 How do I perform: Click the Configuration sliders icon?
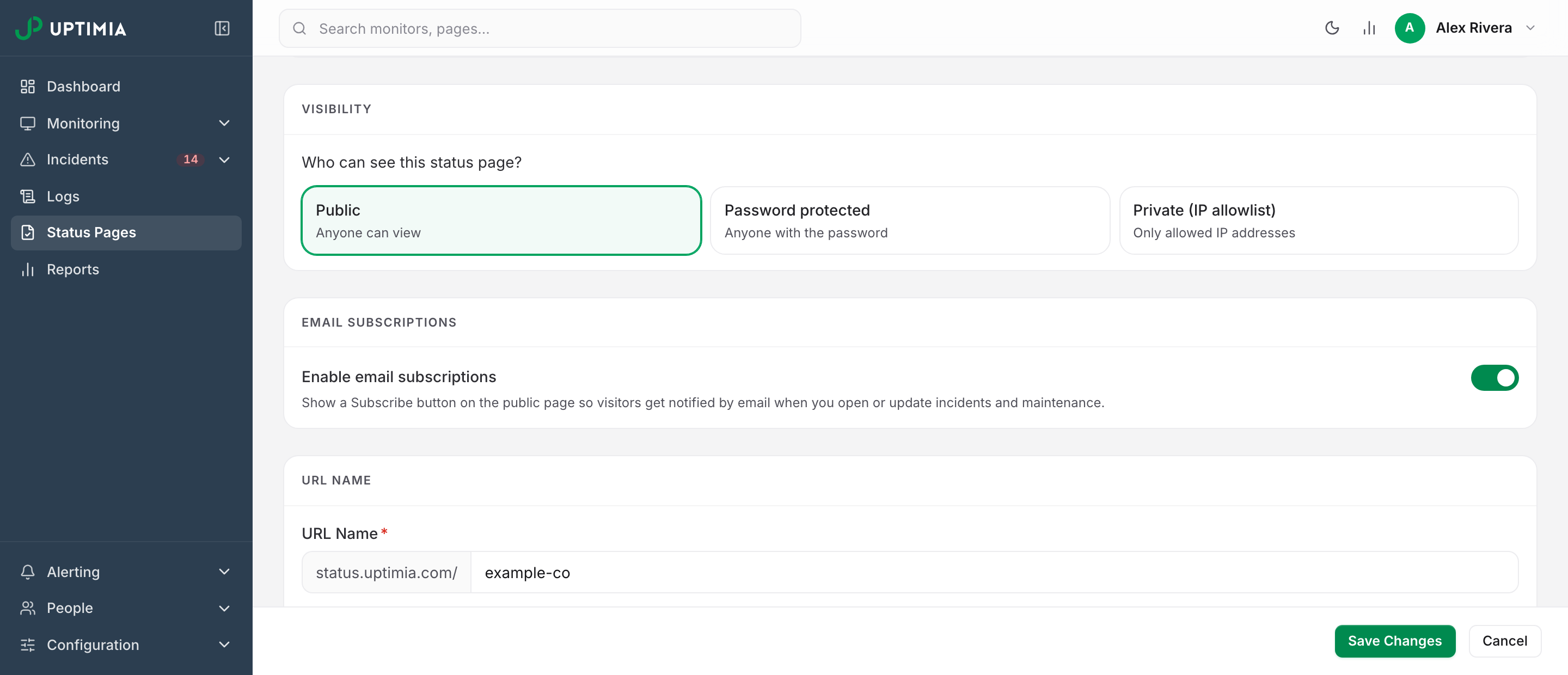[x=28, y=645]
